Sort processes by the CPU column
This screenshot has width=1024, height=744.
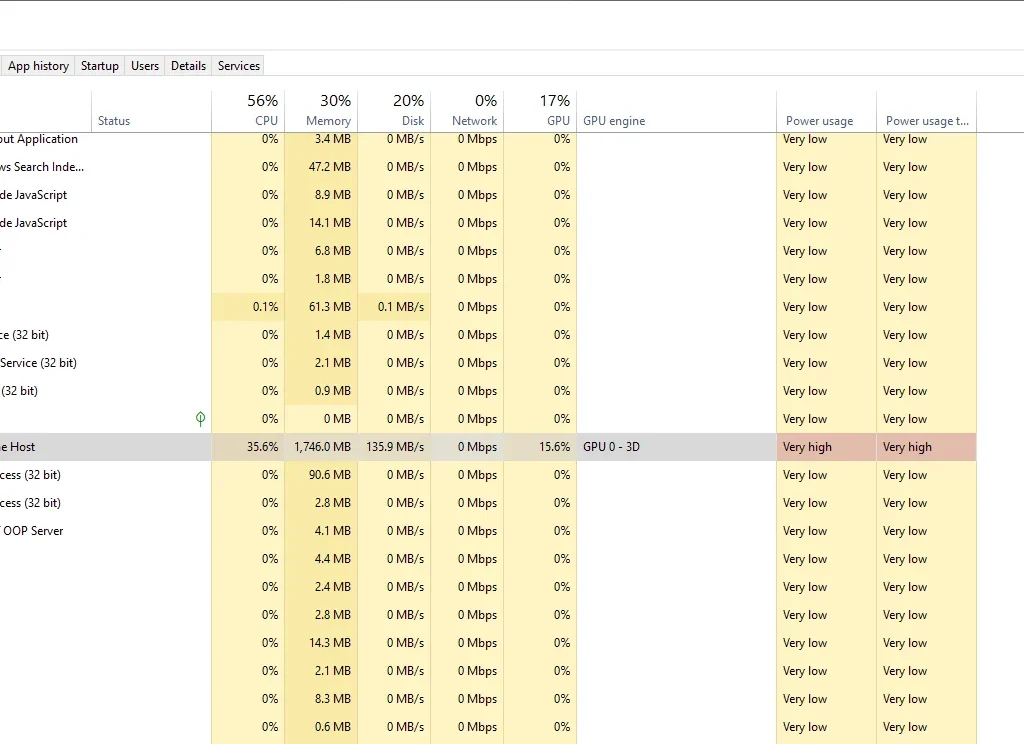(x=250, y=110)
